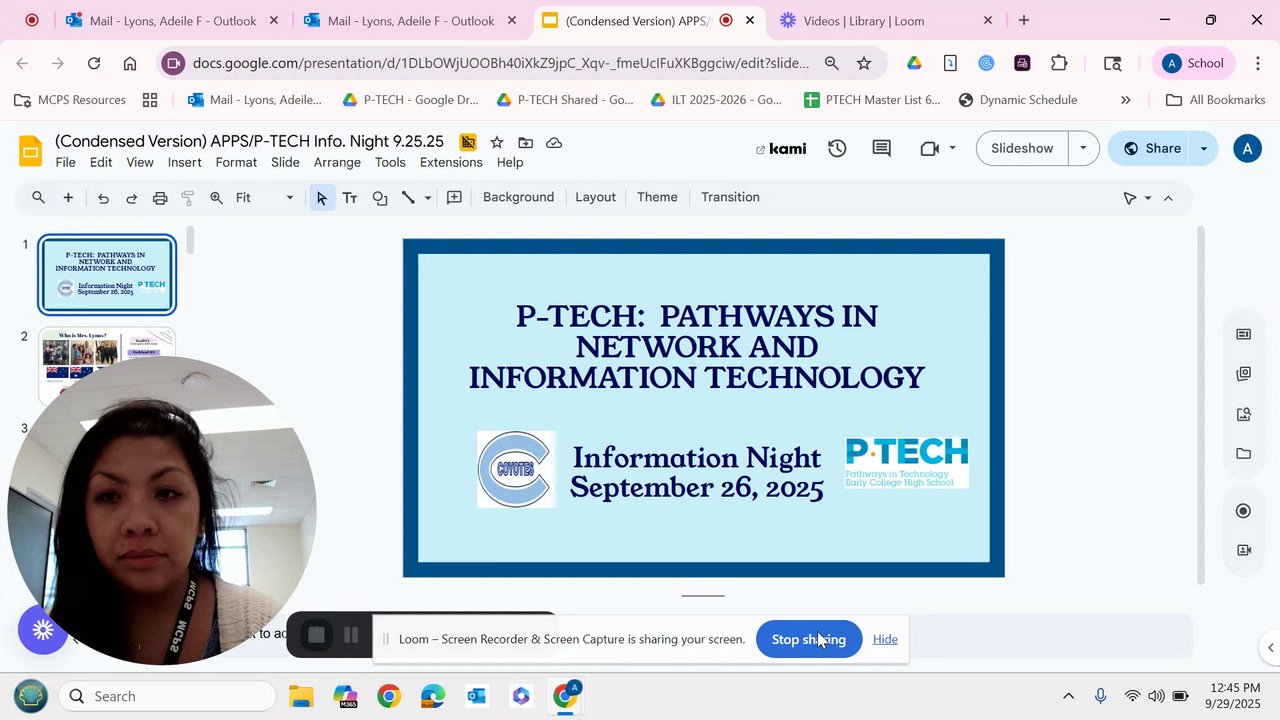Activate the Paint format roller
The image size is (1280, 720).
[188, 198]
